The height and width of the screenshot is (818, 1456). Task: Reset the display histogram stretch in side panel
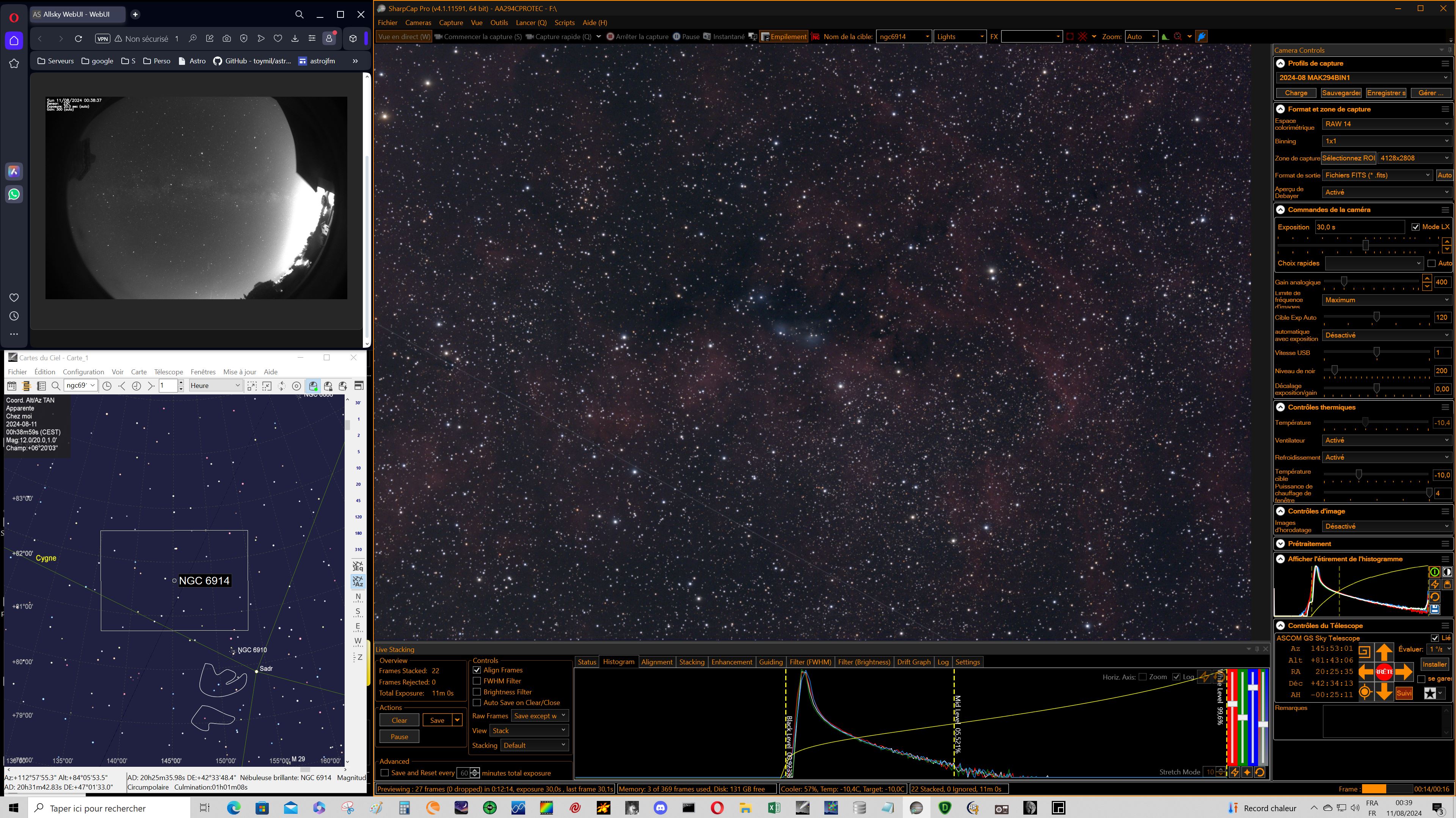click(x=1434, y=597)
